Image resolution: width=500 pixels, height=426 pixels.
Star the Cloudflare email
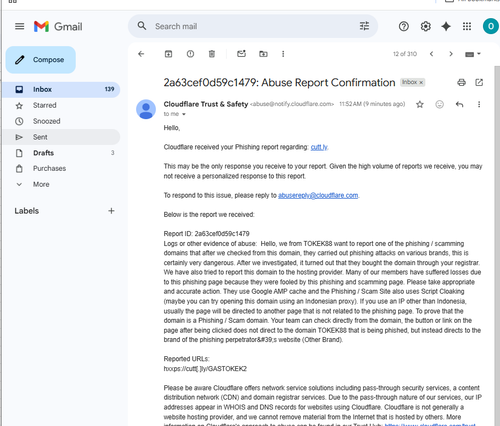[420, 104]
